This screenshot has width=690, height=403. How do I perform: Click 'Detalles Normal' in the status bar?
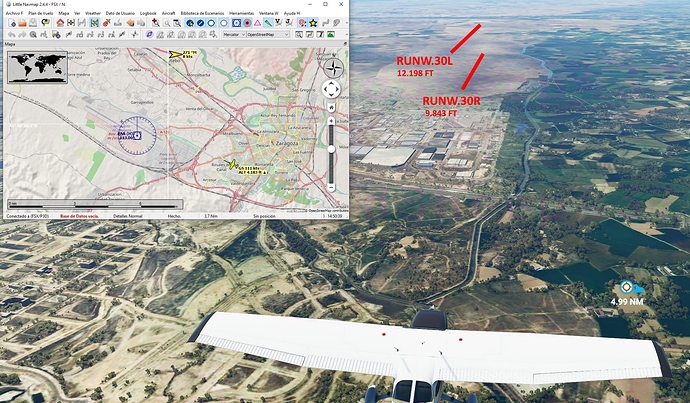(128, 216)
